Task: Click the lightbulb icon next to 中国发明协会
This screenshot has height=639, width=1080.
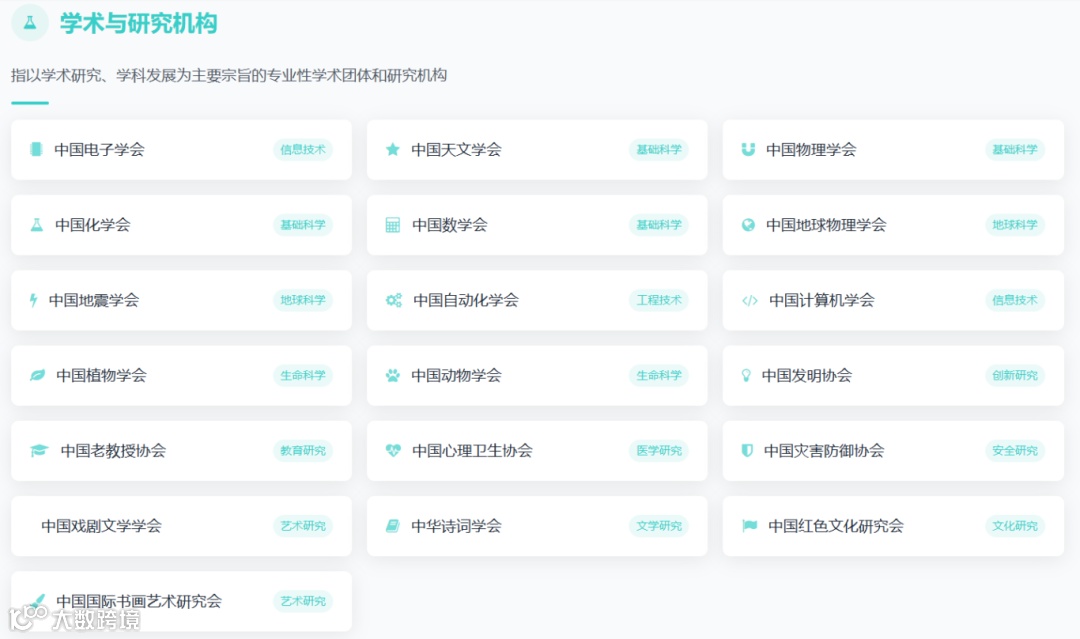Action: 745,375
